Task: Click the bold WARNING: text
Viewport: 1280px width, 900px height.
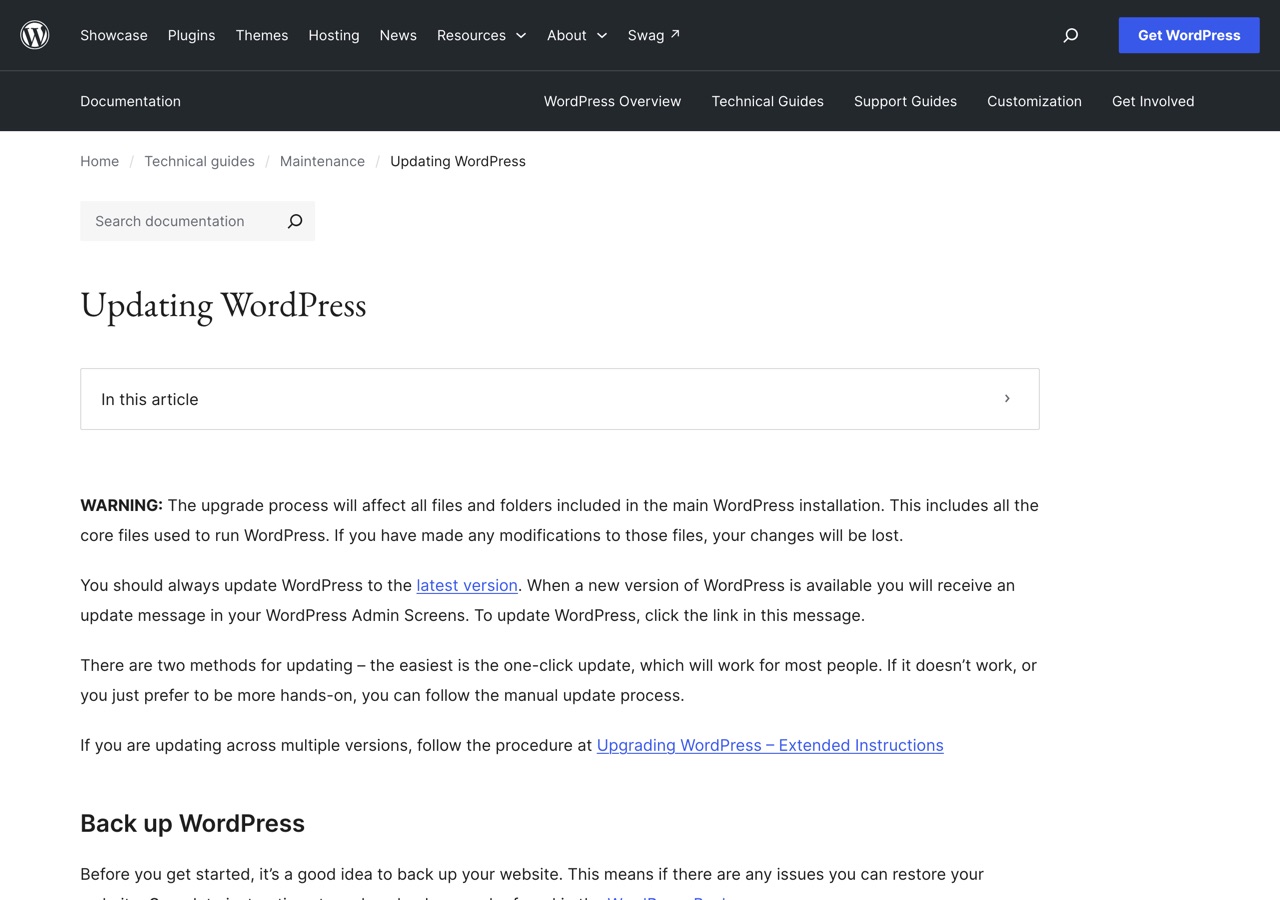Action: coord(121,505)
